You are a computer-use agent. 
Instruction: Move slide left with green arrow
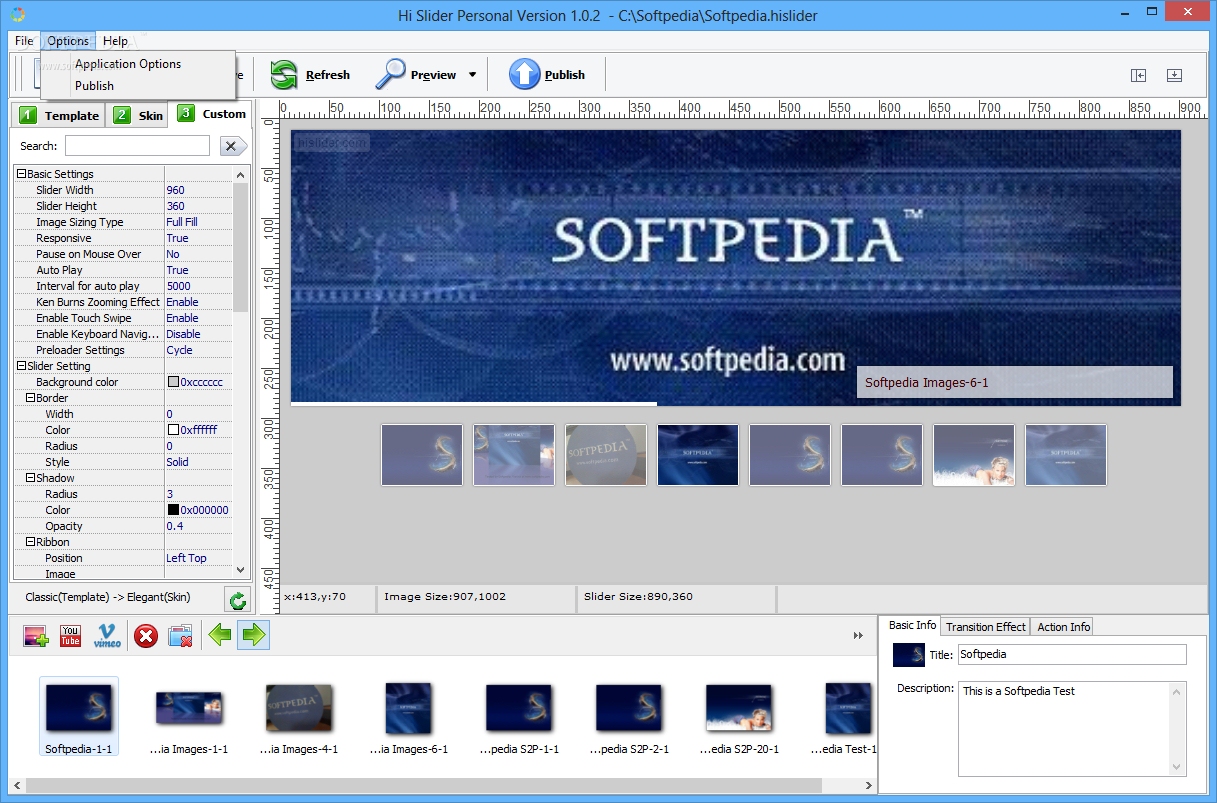pos(219,634)
